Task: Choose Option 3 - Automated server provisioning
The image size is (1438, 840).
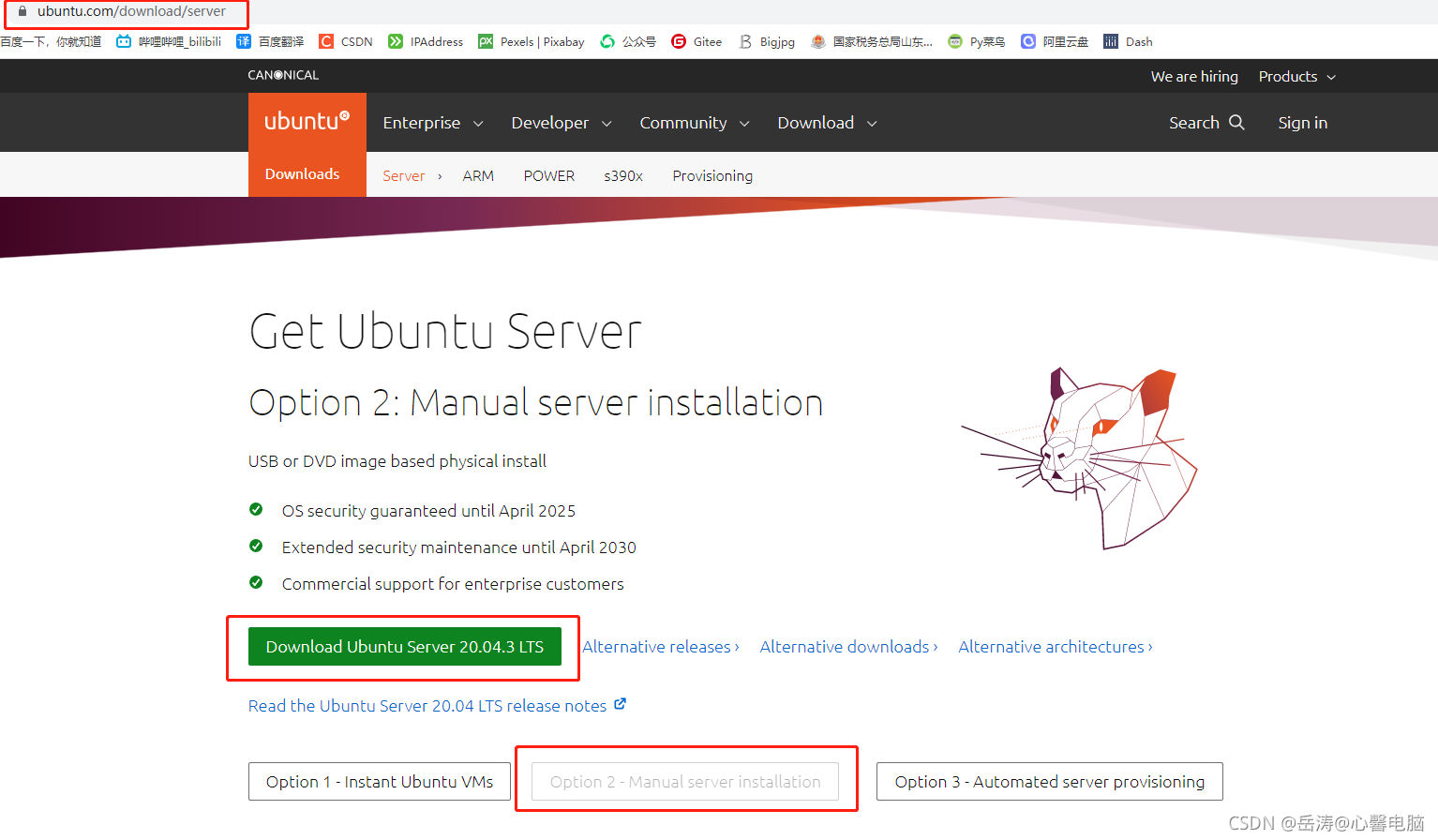Action: pos(1050,781)
